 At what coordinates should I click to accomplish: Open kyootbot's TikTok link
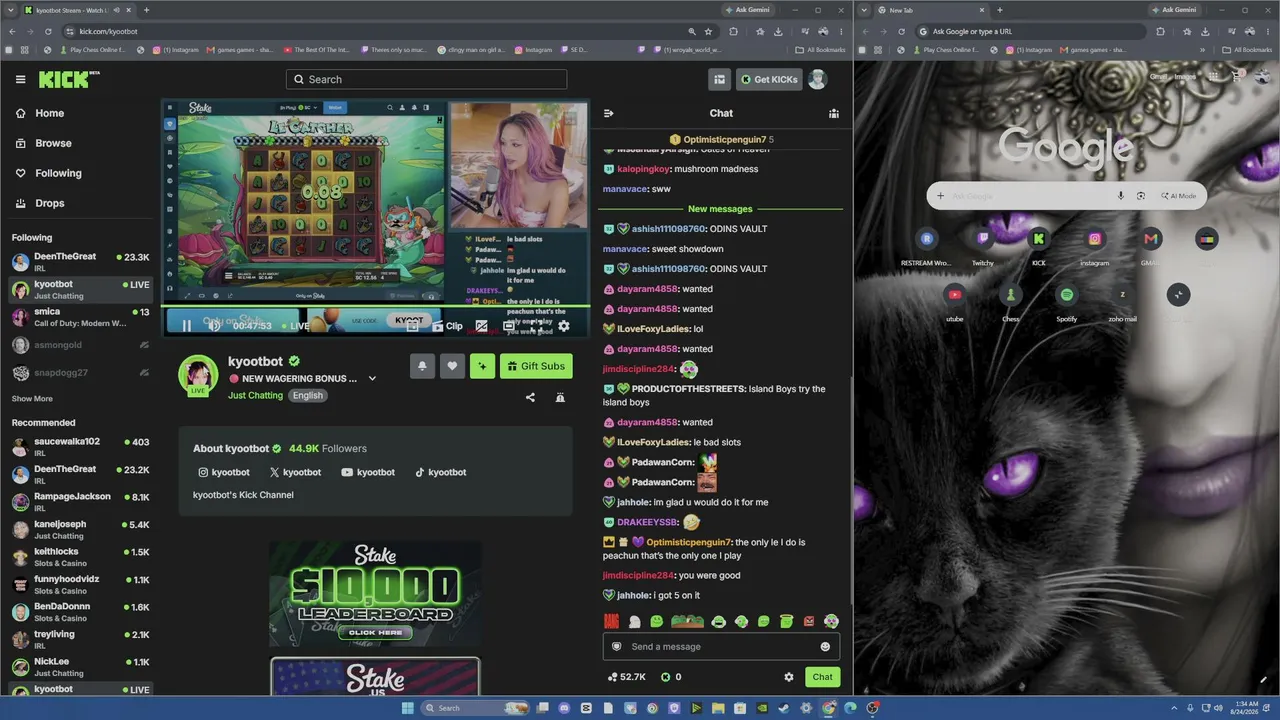pyautogui.click(x=440, y=472)
